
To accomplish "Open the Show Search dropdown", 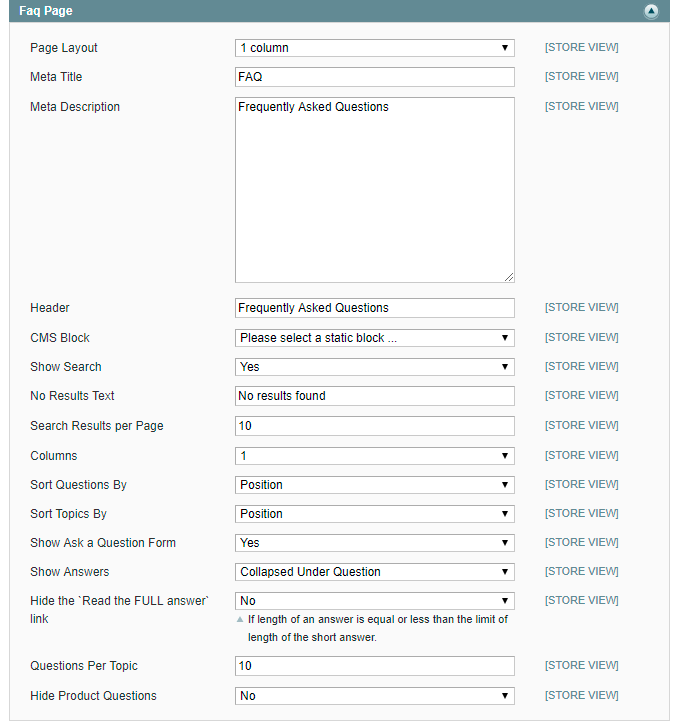I will click(x=374, y=367).
